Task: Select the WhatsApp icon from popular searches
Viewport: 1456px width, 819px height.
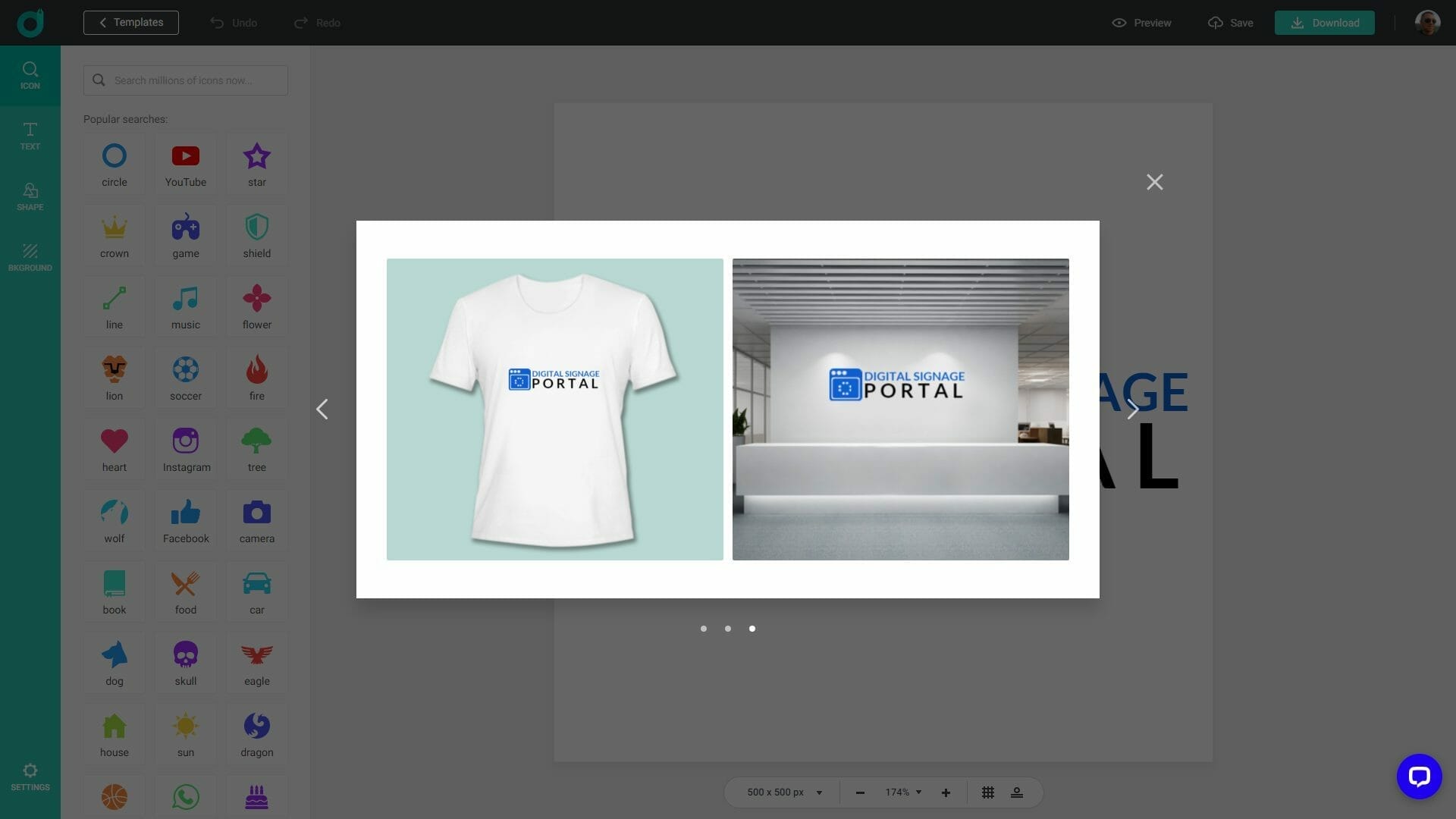Action: click(185, 797)
